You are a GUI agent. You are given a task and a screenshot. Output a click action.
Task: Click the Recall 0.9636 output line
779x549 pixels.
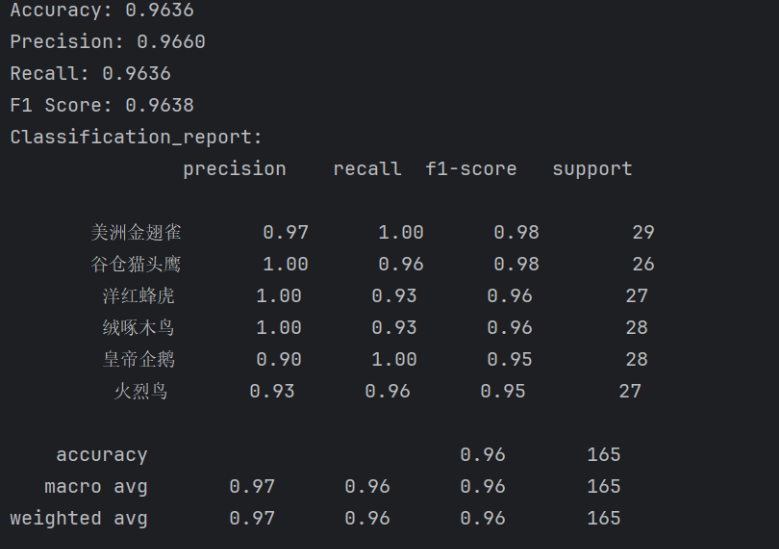90,74
